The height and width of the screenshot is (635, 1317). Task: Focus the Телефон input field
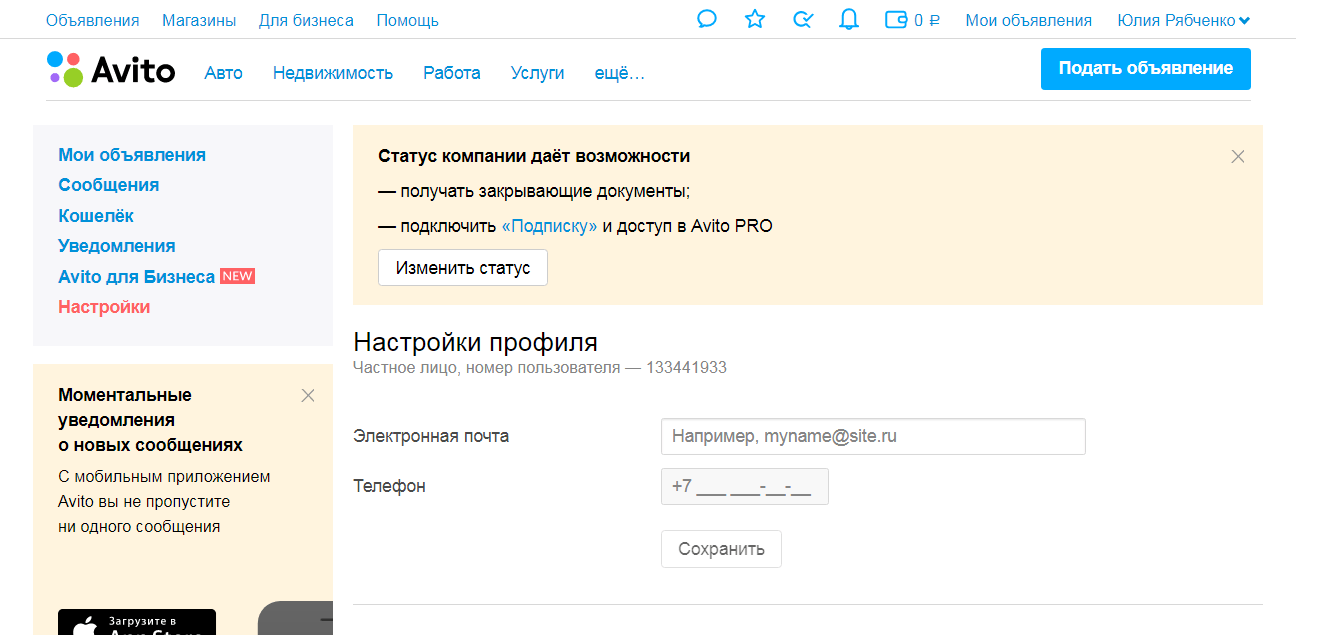coord(745,486)
